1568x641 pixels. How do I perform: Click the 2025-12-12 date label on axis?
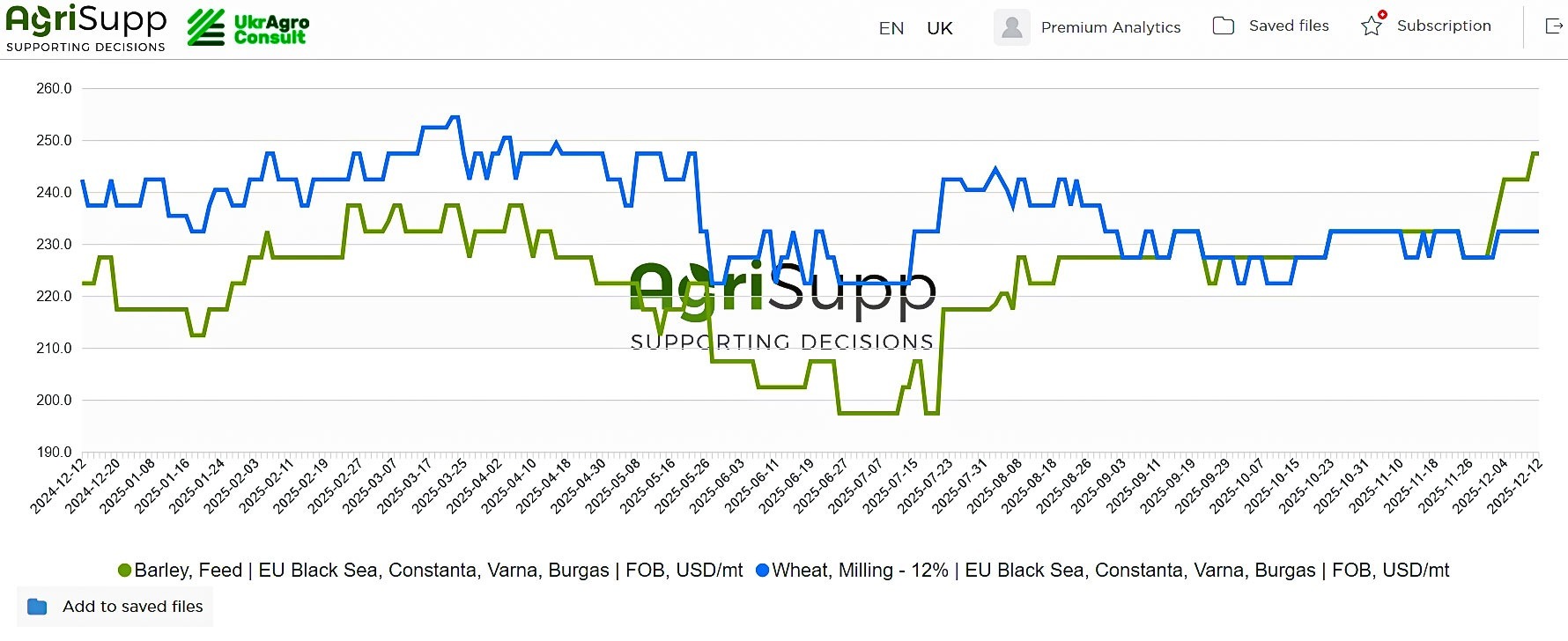coord(1516,485)
